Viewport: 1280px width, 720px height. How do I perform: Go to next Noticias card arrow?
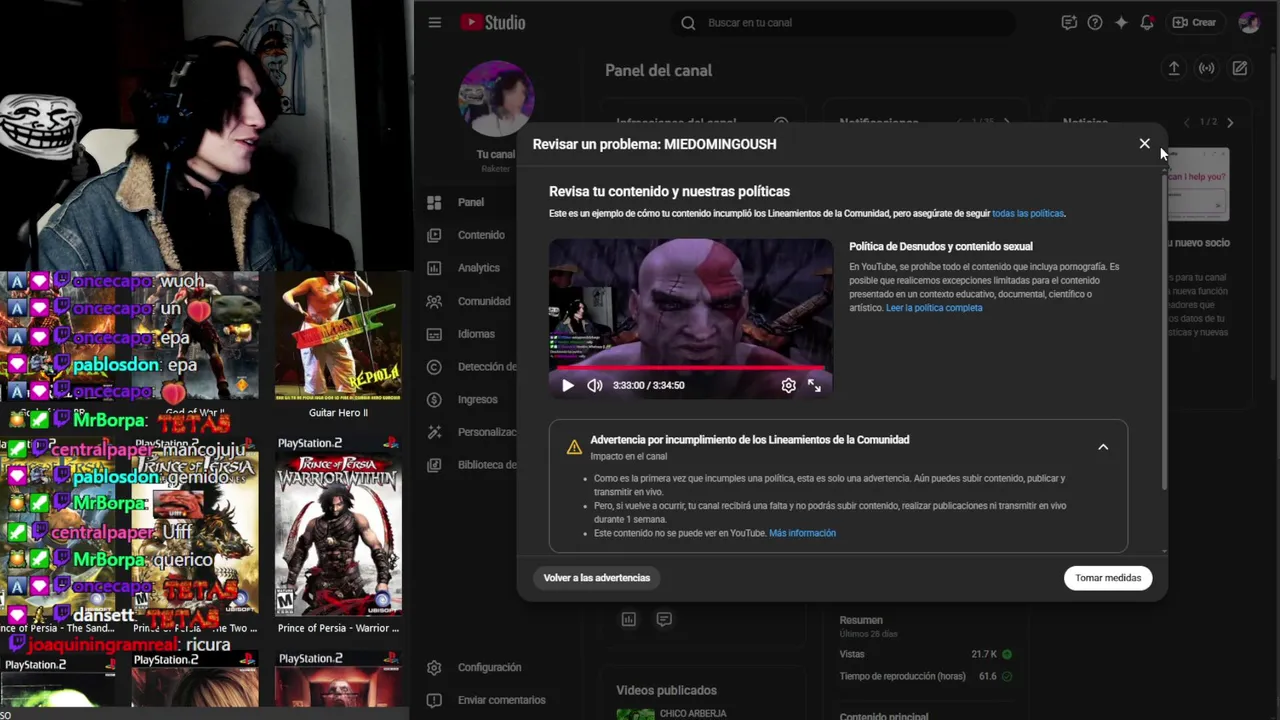(x=1230, y=123)
